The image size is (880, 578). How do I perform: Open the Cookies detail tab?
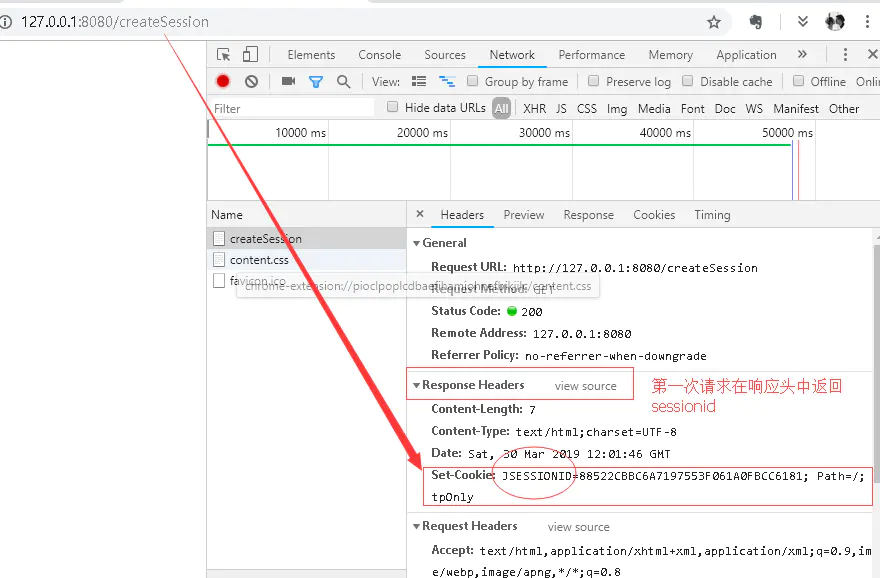pos(654,215)
